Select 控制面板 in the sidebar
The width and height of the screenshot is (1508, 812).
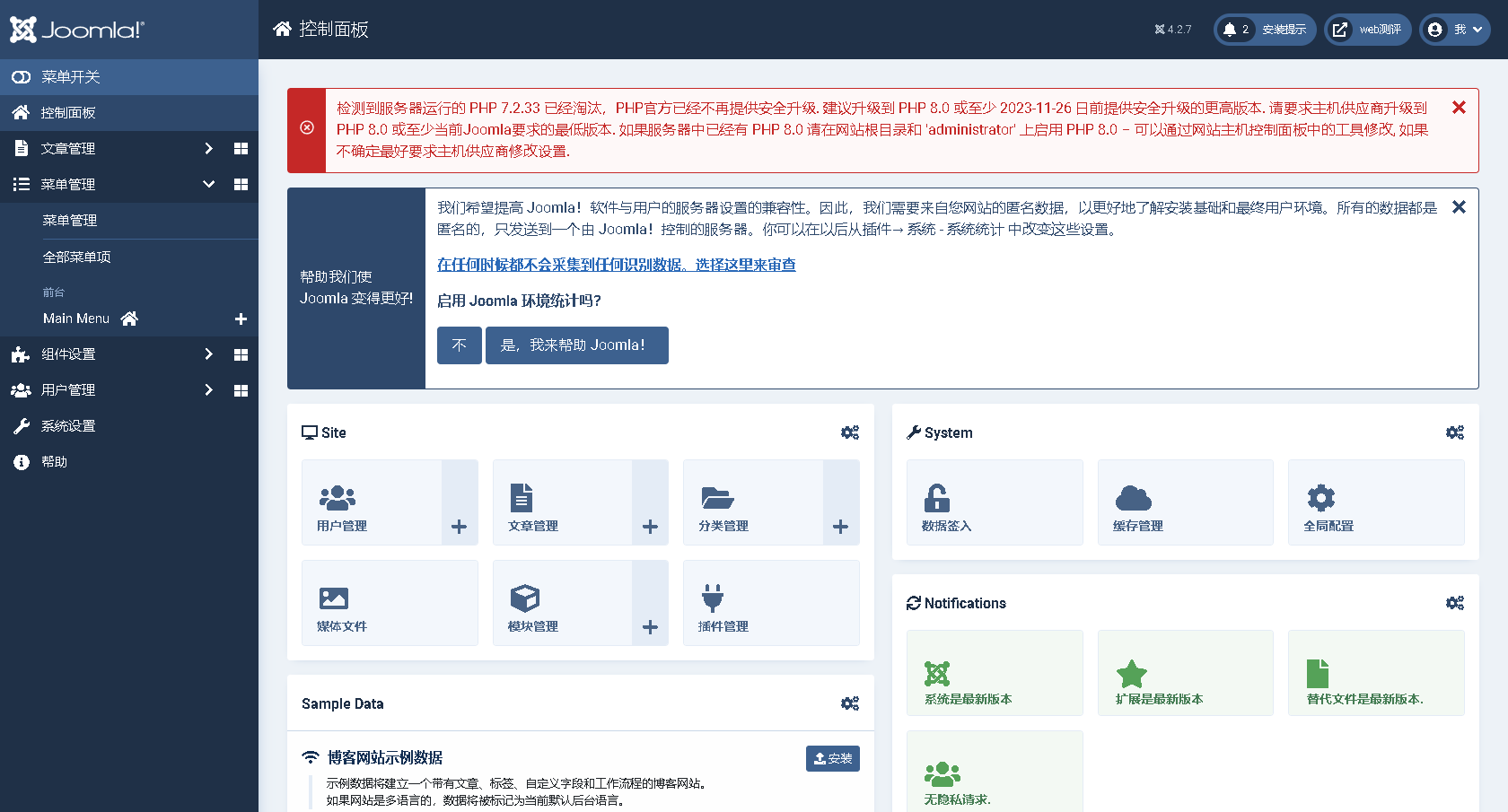pos(66,112)
